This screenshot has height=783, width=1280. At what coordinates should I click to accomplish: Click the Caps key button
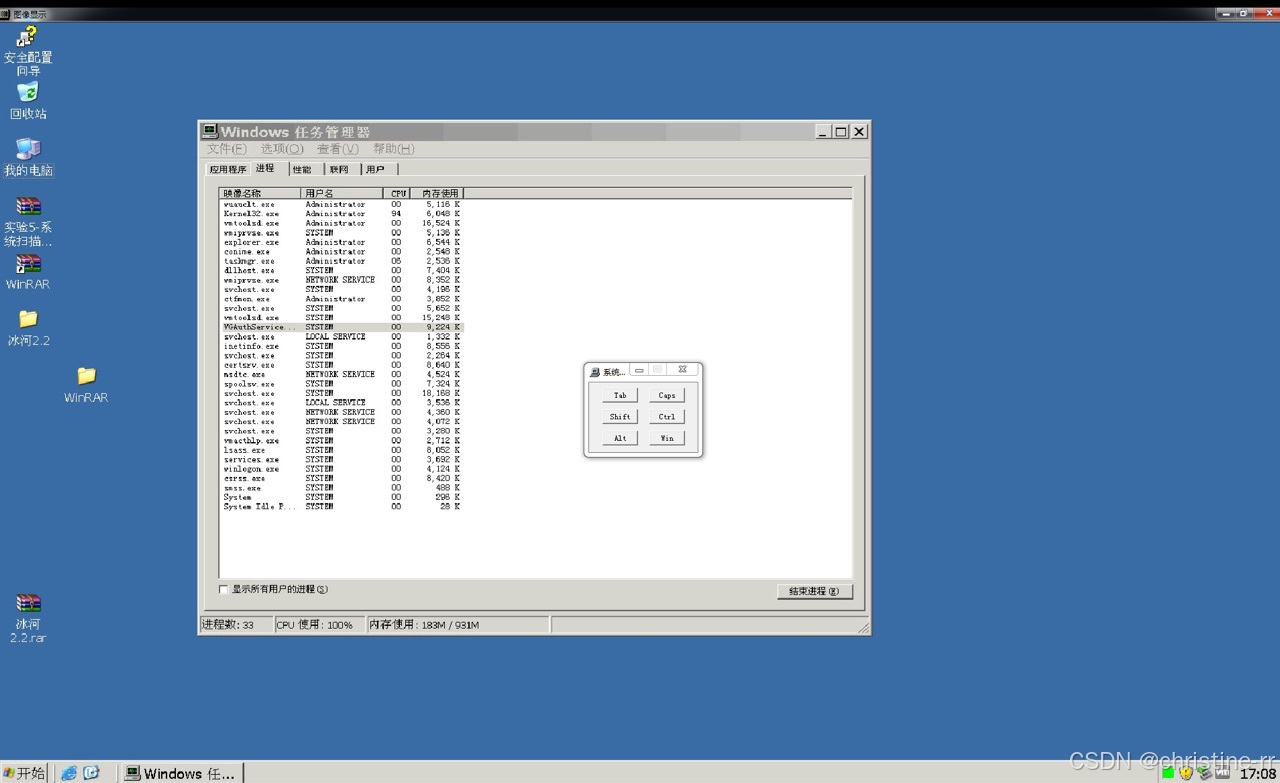[x=667, y=395]
